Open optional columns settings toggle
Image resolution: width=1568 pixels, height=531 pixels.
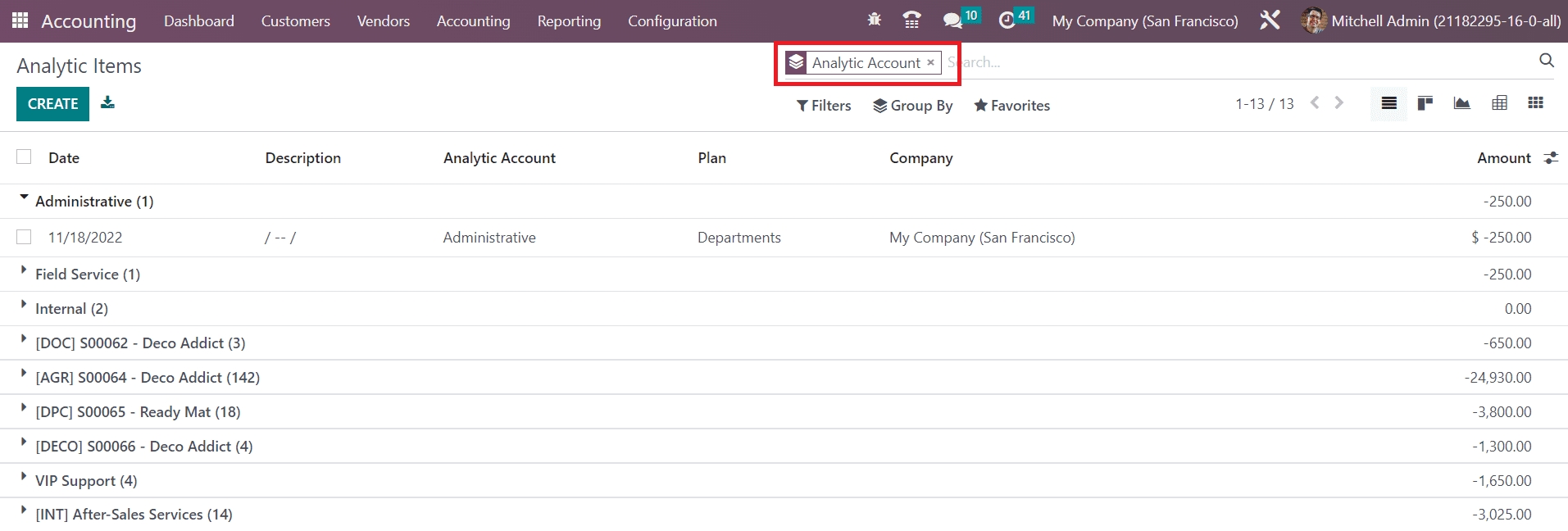tap(1551, 158)
